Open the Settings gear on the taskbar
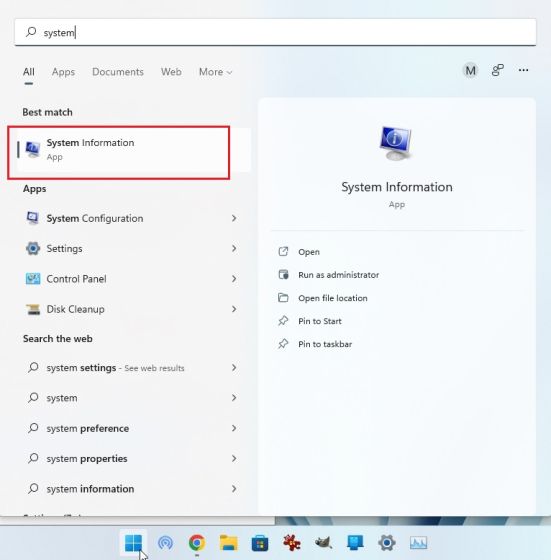551x560 pixels. click(387, 543)
